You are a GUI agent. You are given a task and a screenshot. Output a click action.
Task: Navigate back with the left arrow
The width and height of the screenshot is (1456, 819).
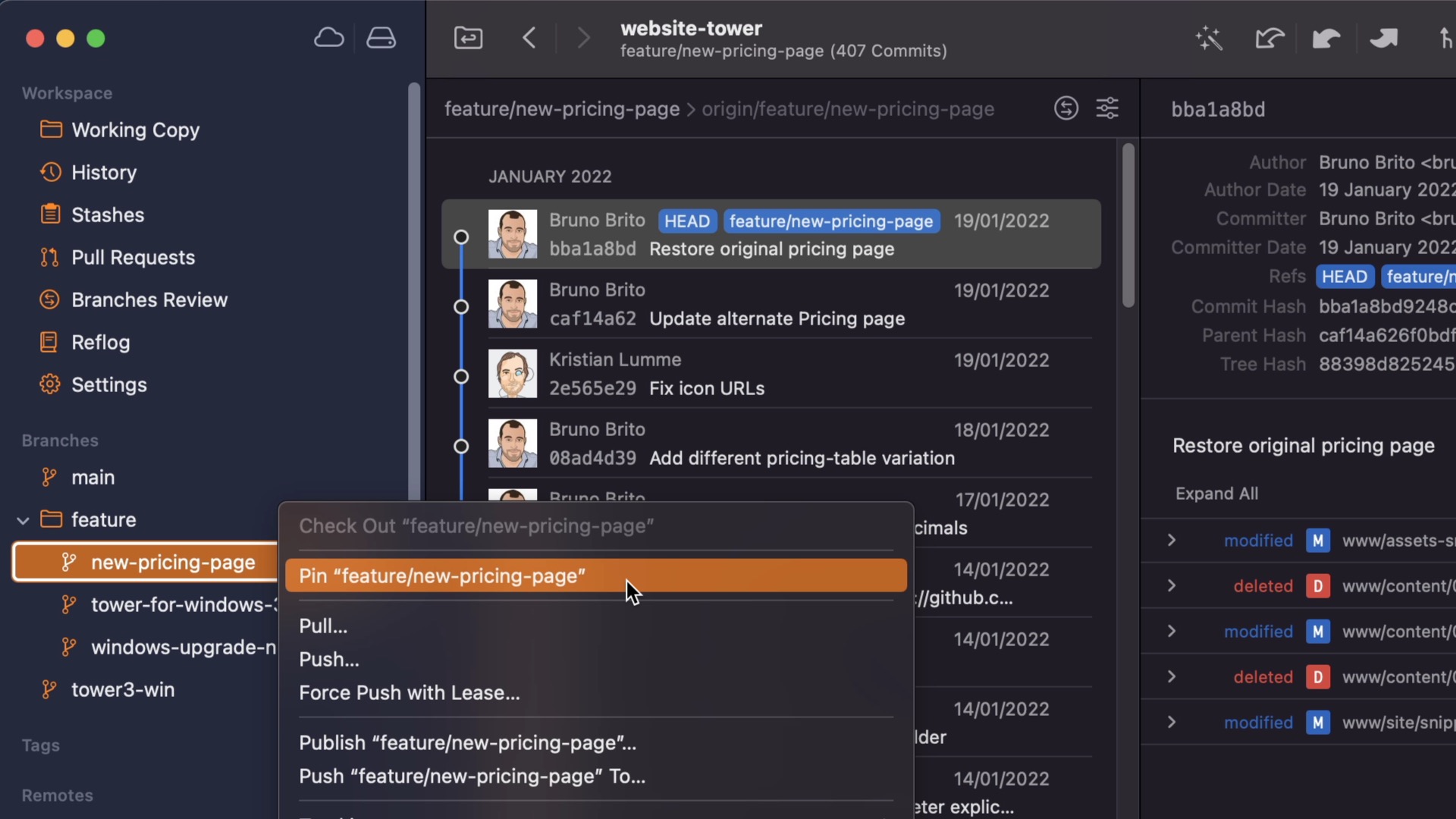(529, 37)
